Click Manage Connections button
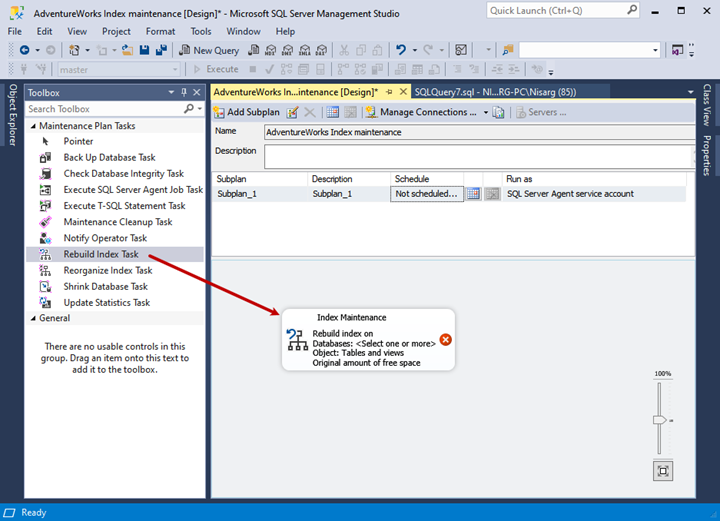This screenshot has width=720, height=521. point(422,112)
